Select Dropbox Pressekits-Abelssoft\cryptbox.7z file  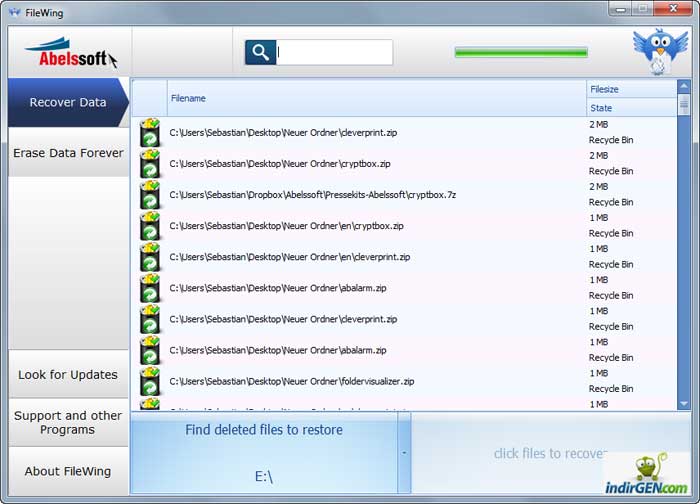point(312,195)
